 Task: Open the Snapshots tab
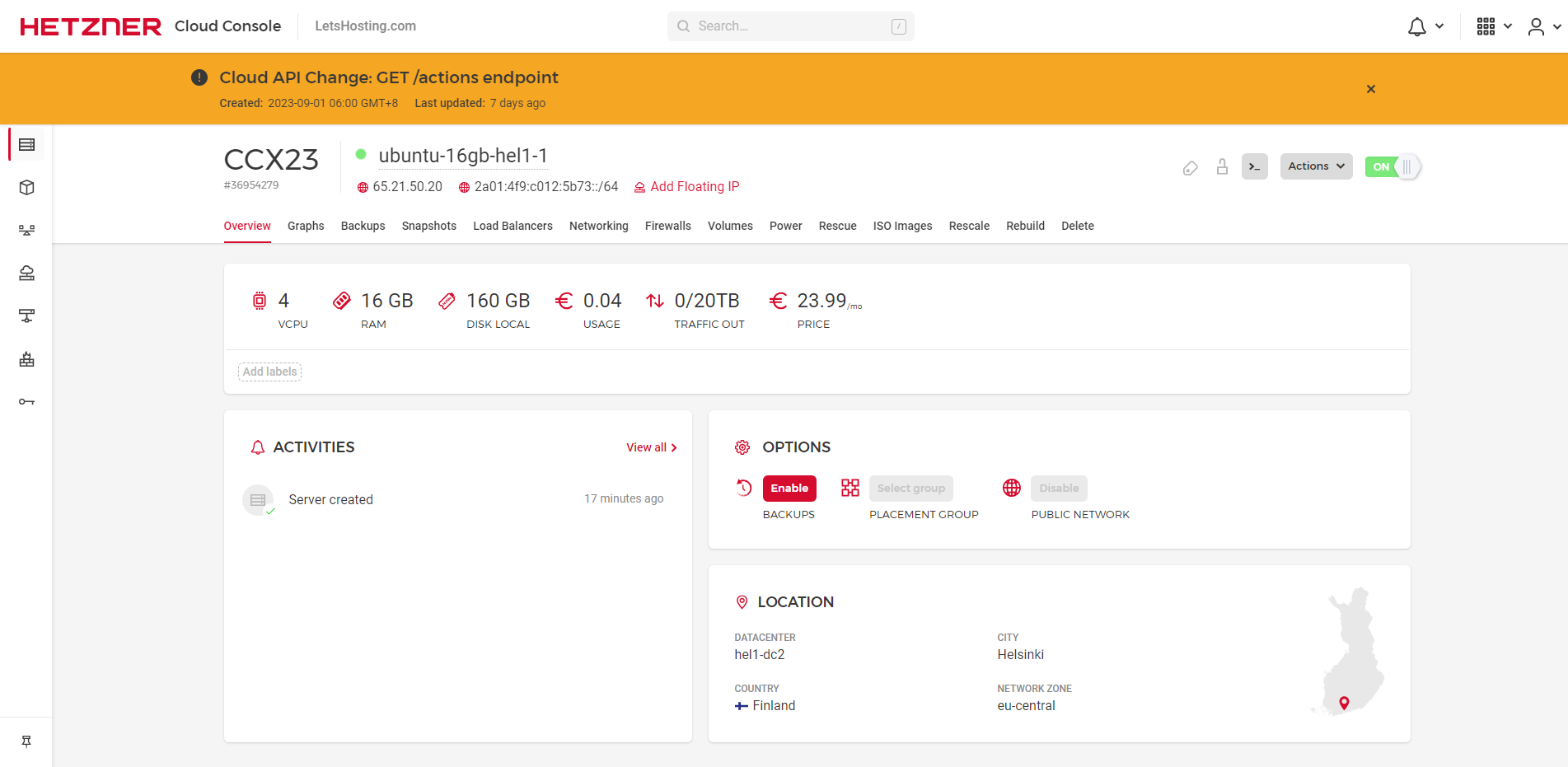point(429,226)
